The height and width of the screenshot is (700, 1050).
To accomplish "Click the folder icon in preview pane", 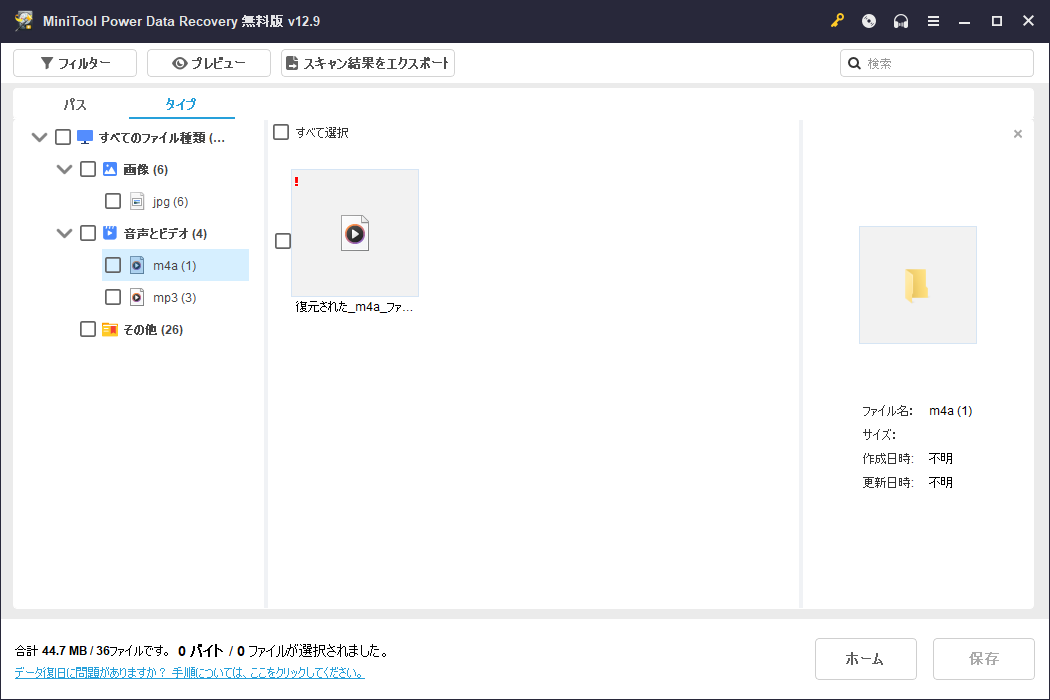I will (916, 285).
